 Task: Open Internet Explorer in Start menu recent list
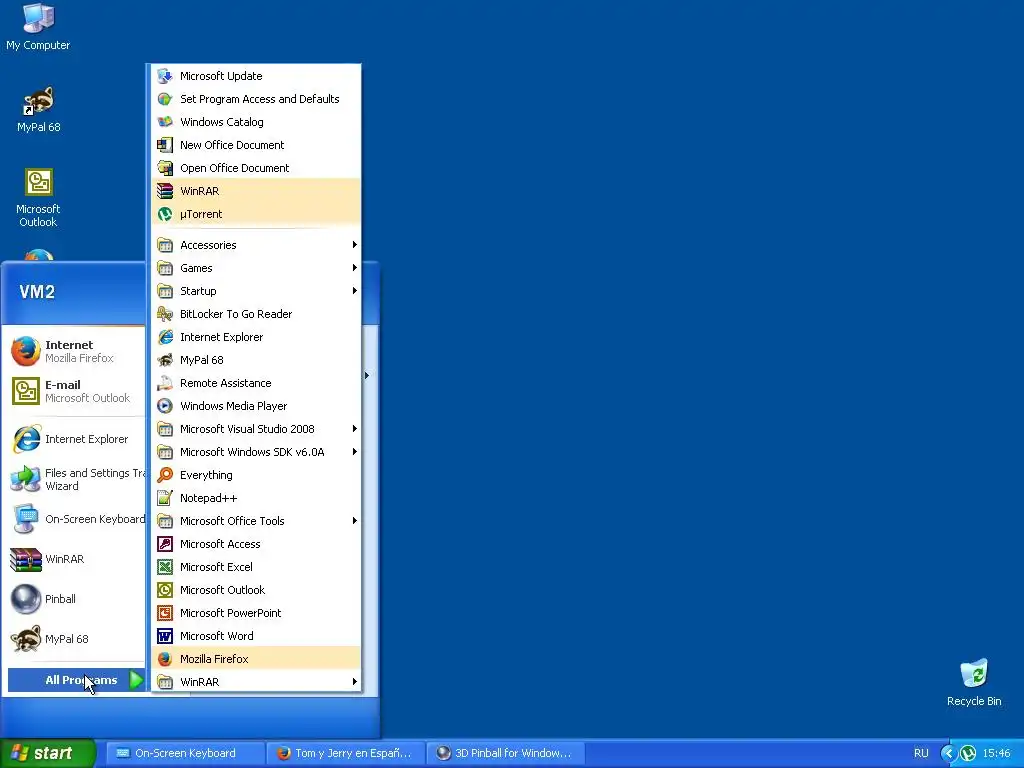[x=76, y=439]
